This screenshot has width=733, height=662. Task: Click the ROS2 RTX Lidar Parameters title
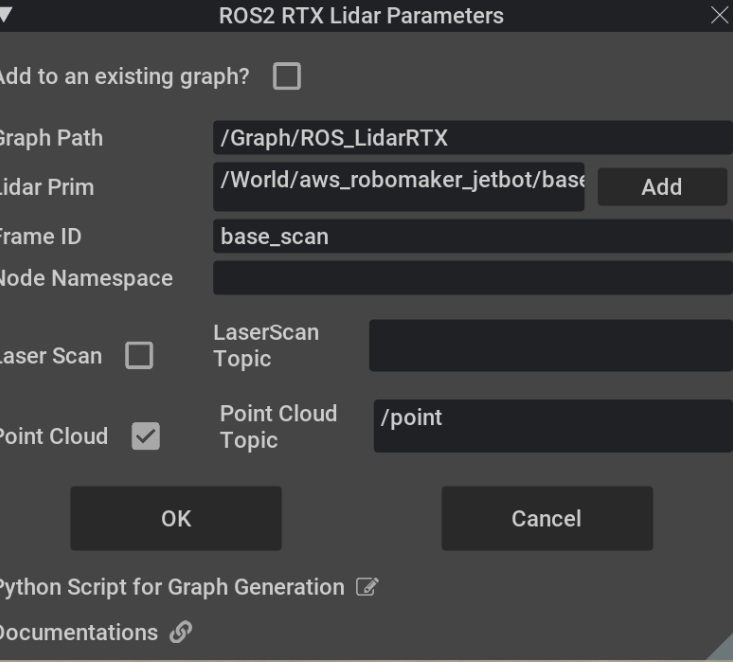(x=361, y=15)
